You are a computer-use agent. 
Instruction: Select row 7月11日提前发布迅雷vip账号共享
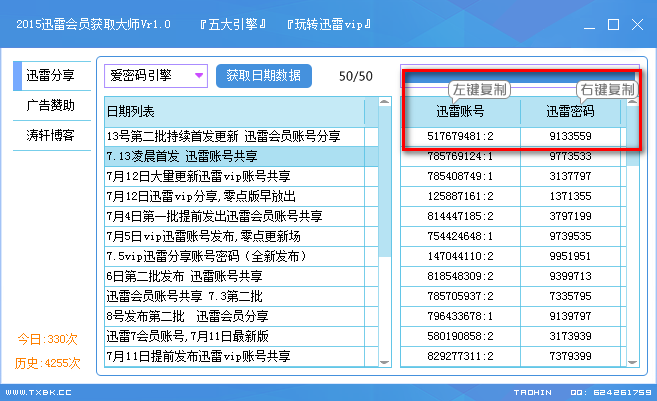(x=241, y=356)
